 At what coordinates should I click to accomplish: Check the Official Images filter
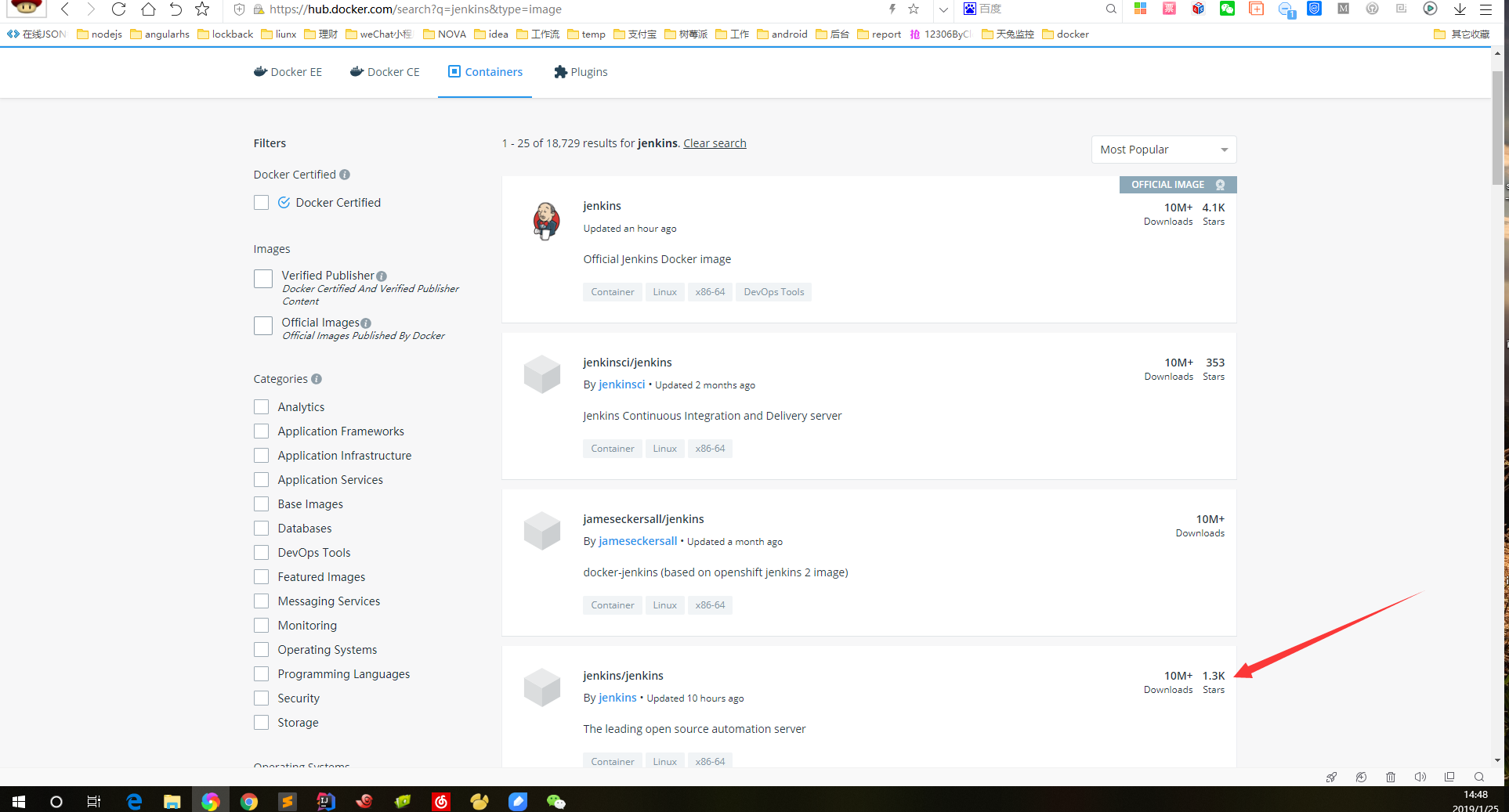[263, 326]
